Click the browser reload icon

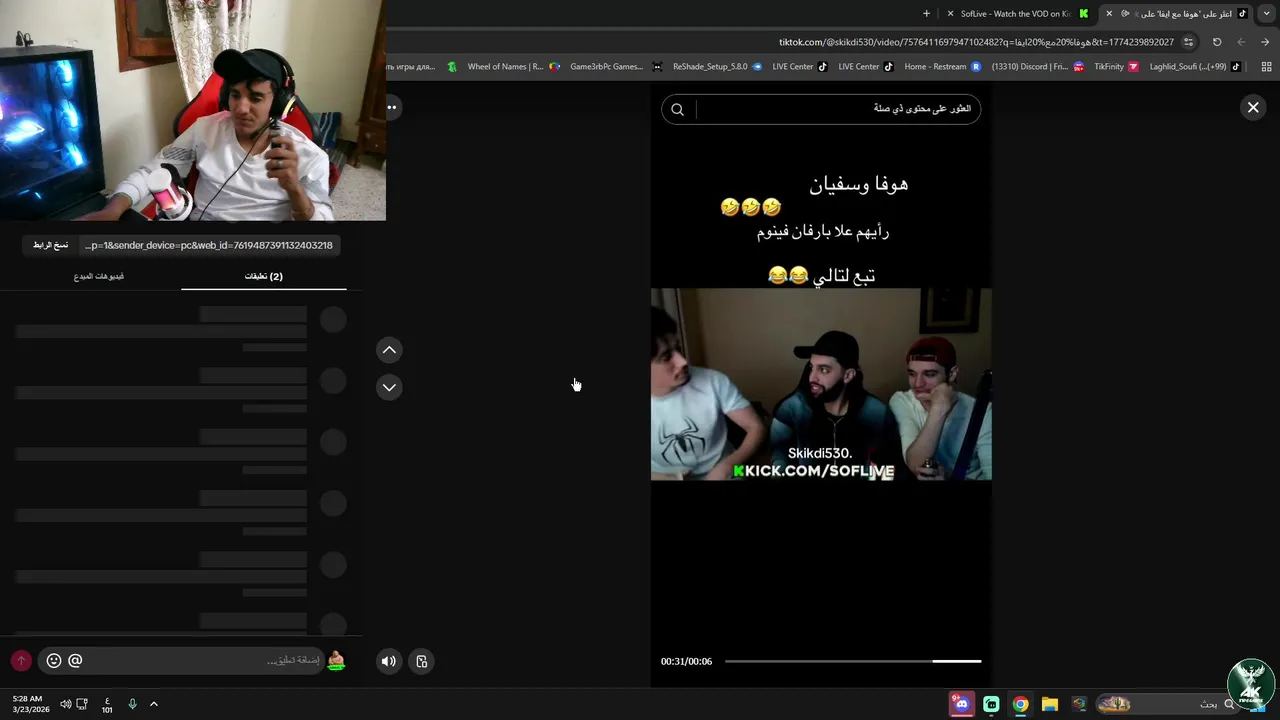[x=1217, y=42]
